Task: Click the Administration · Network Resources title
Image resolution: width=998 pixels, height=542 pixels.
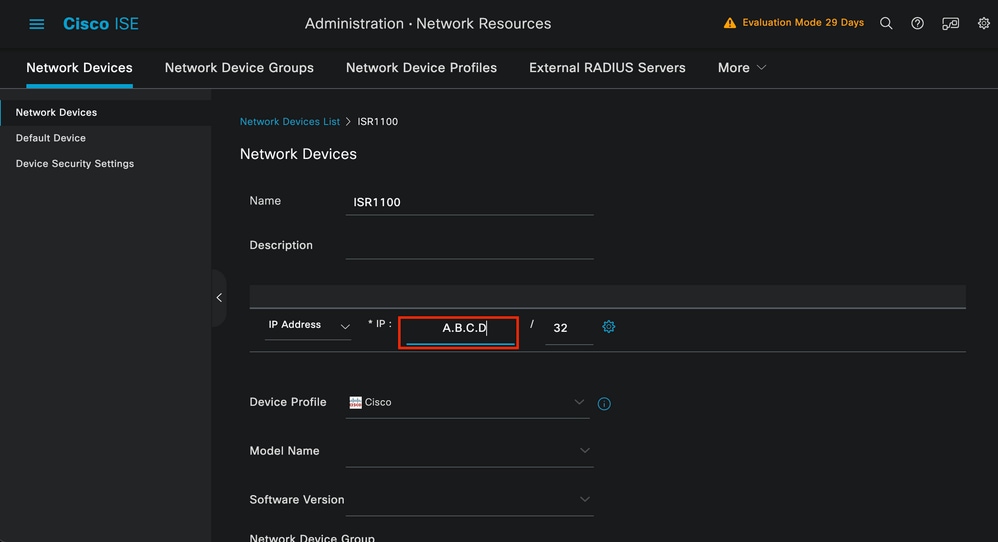Action: 428,24
